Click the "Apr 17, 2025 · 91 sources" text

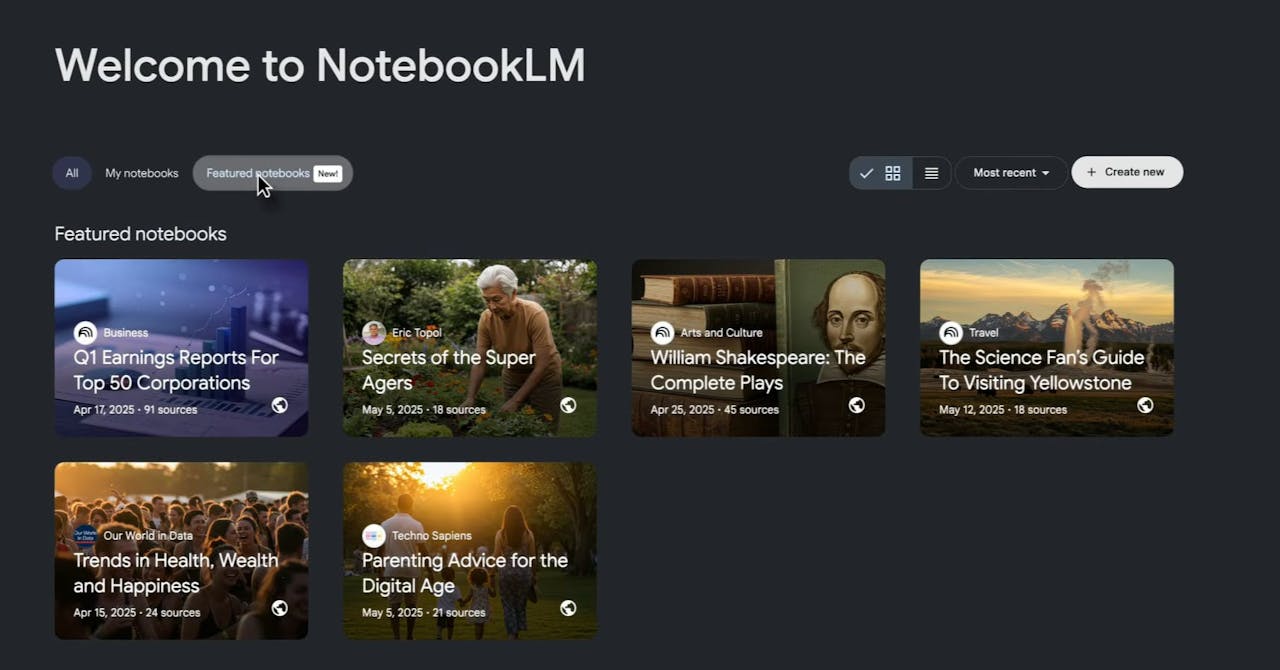pyautogui.click(x=135, y=410)
